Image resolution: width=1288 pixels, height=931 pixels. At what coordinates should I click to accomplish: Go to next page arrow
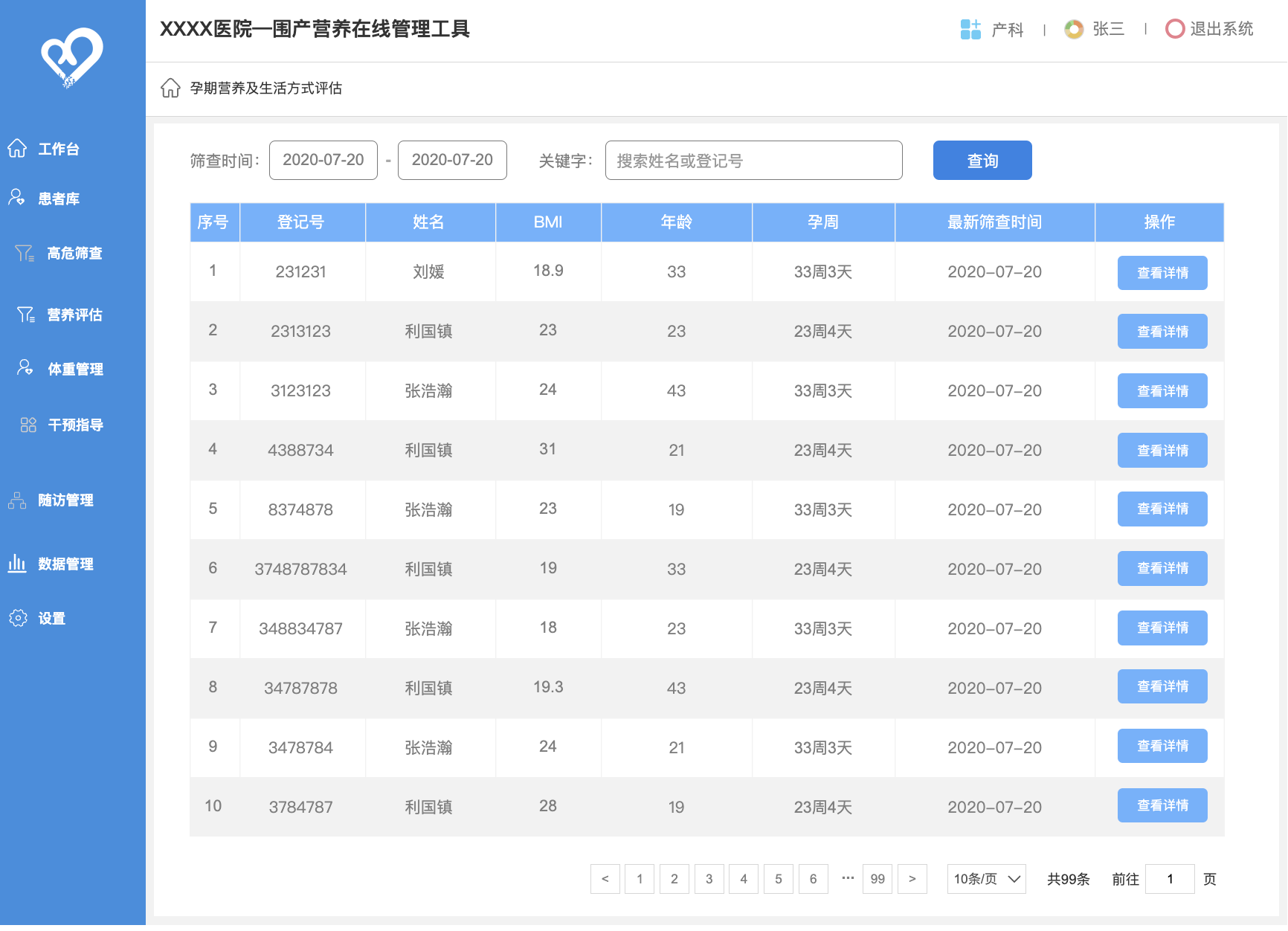pyautogui.click(x=912, y=879)
